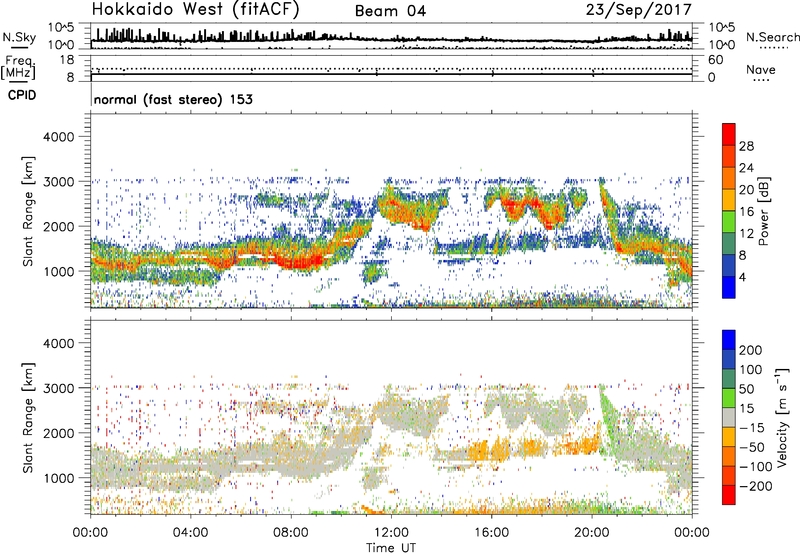Click the 'Beam 04' label
The image size is (800, 554).
pos(390,11)
